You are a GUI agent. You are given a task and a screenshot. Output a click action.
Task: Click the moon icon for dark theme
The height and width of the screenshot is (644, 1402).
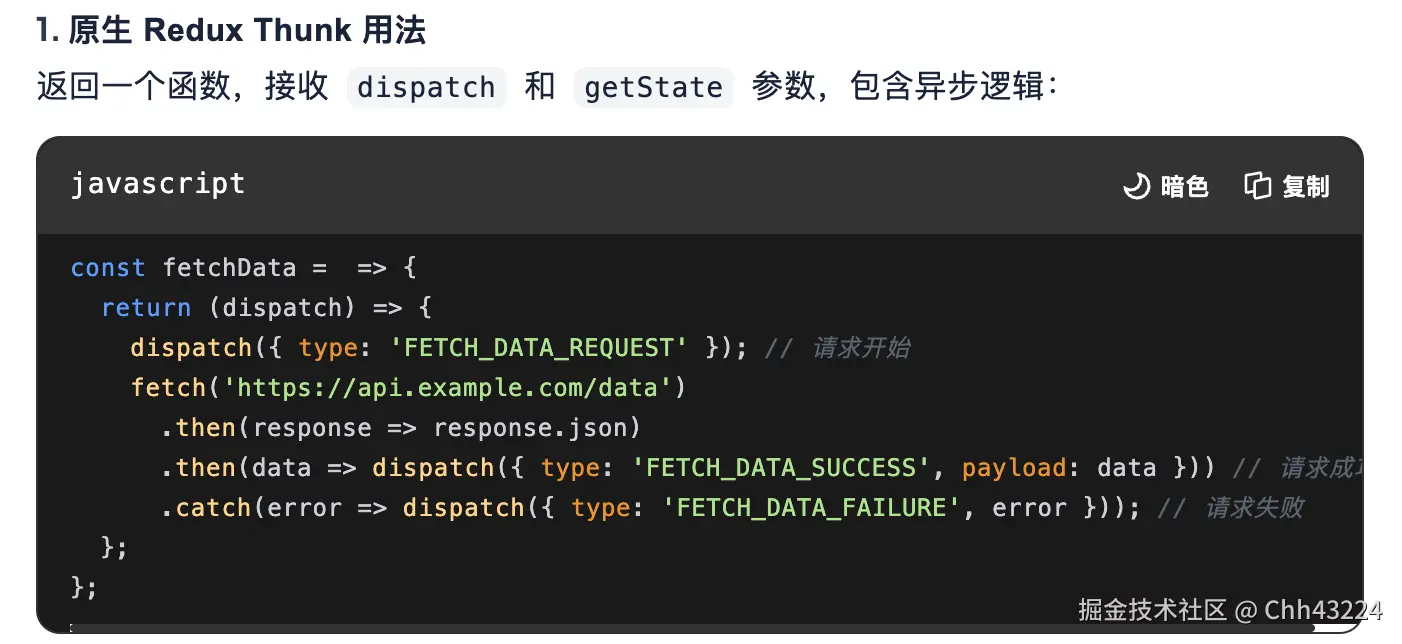click(x=1137, y=186)
